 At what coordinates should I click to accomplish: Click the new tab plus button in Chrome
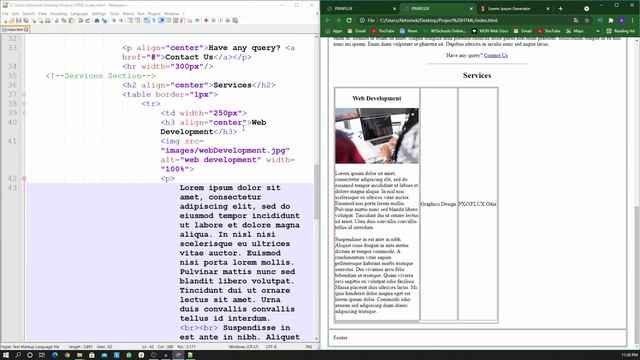pyautogui.click(x=560, y=8)
